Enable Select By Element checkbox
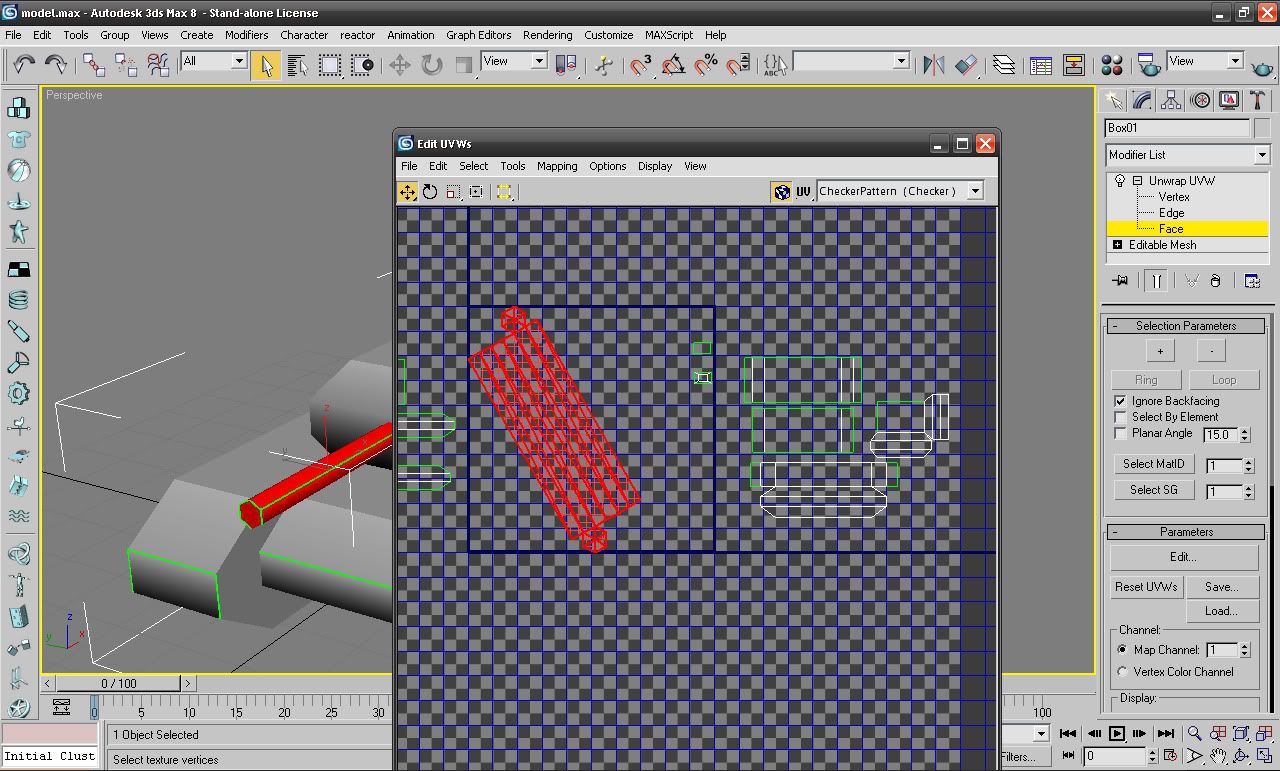Viewport: 1280px width, 771px height. pyautogui.click(x=1120, y=417)
